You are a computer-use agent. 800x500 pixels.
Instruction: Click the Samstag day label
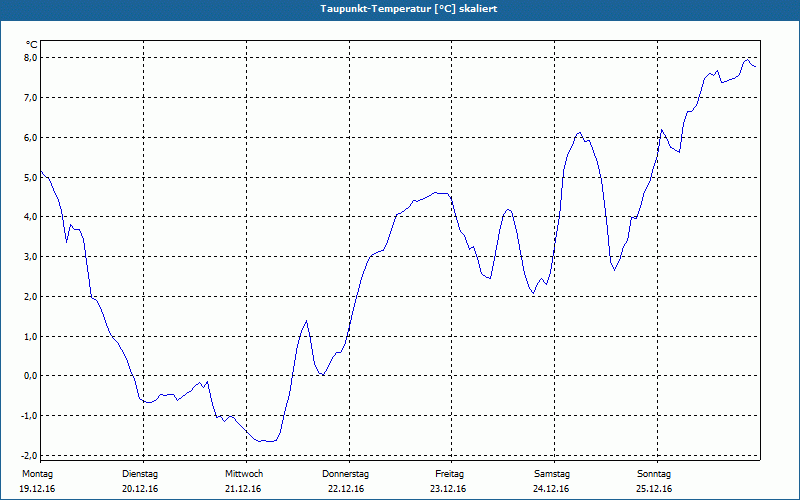point(552,474)
